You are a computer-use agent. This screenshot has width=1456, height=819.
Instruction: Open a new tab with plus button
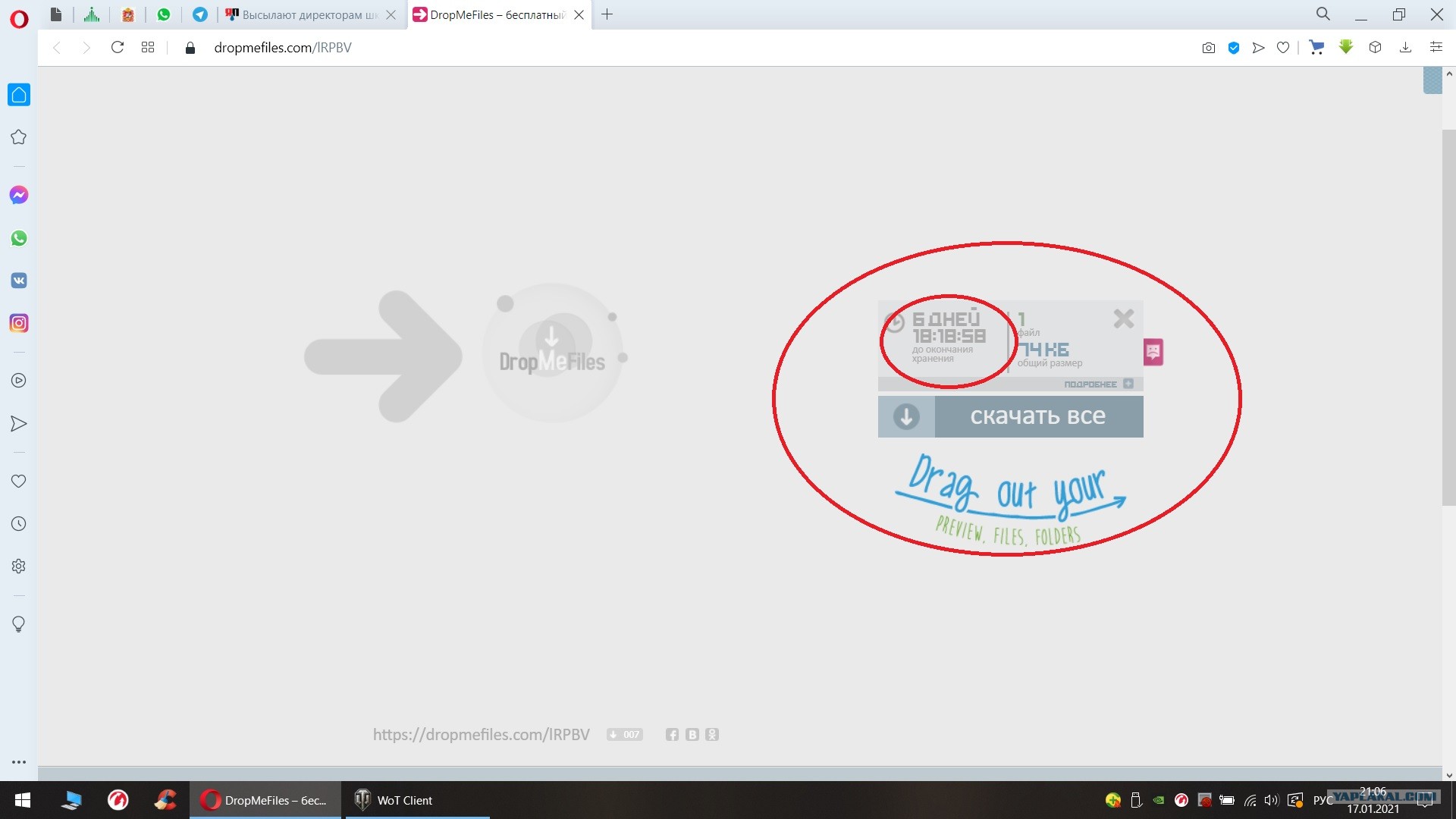point(607,14)
